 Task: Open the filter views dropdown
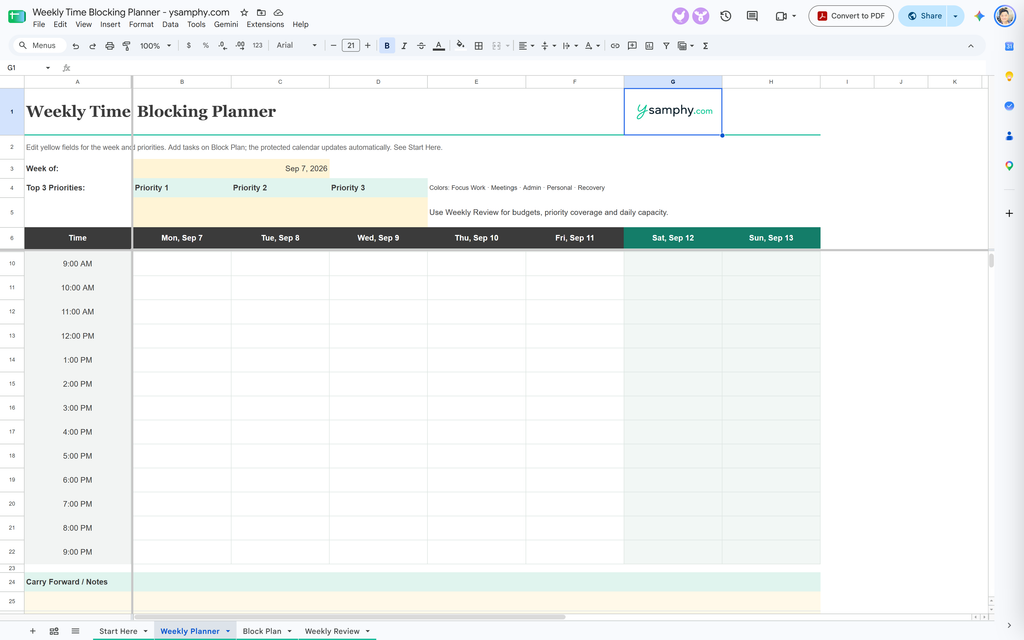pyautogui.click(x=686, y=46)
